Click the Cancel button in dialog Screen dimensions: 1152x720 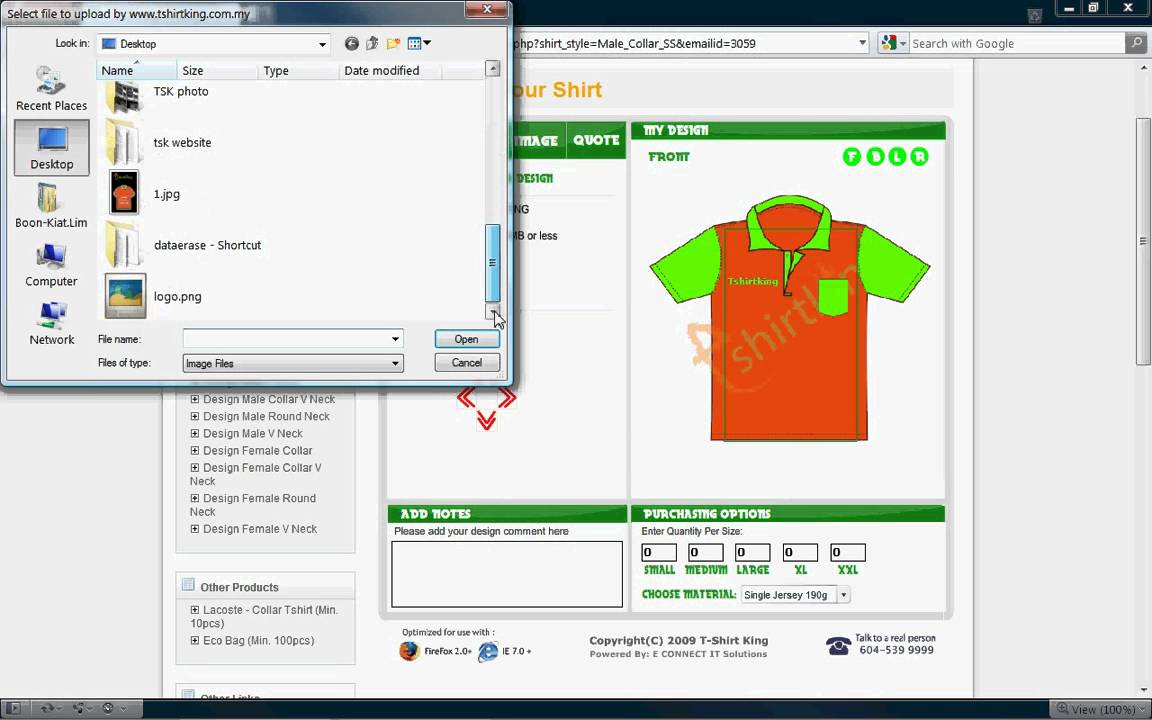point(467,362)
